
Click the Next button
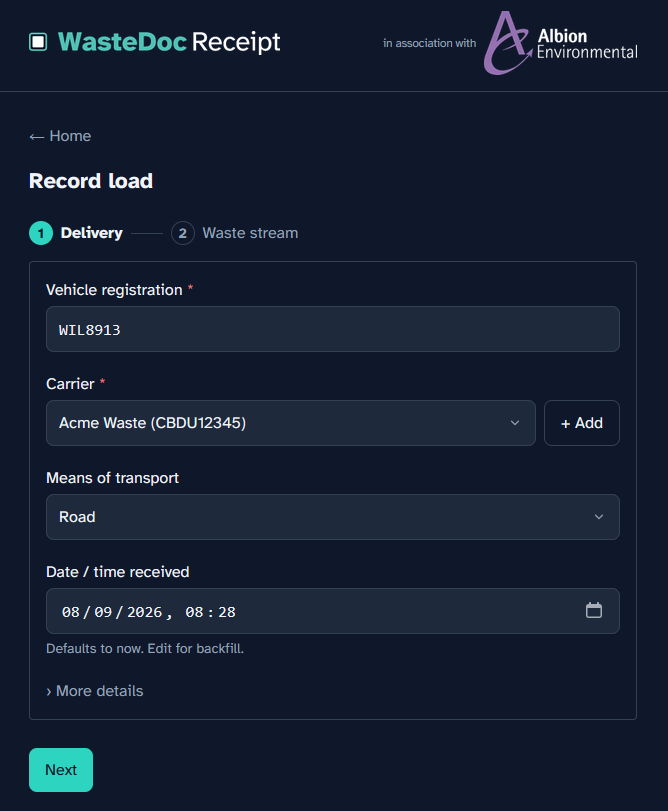click(61, 770)
